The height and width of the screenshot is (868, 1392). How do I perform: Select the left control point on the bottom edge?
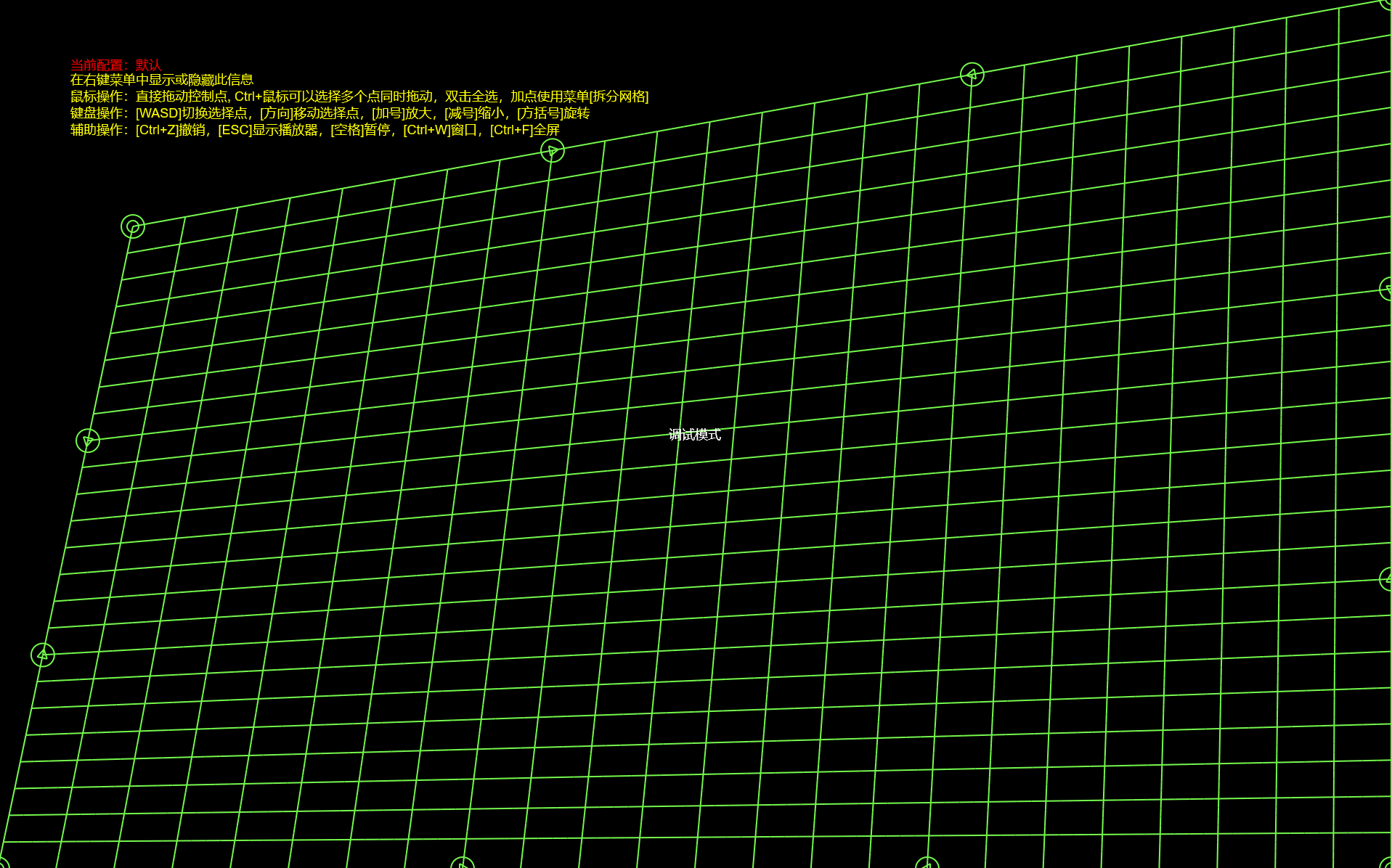463,864
